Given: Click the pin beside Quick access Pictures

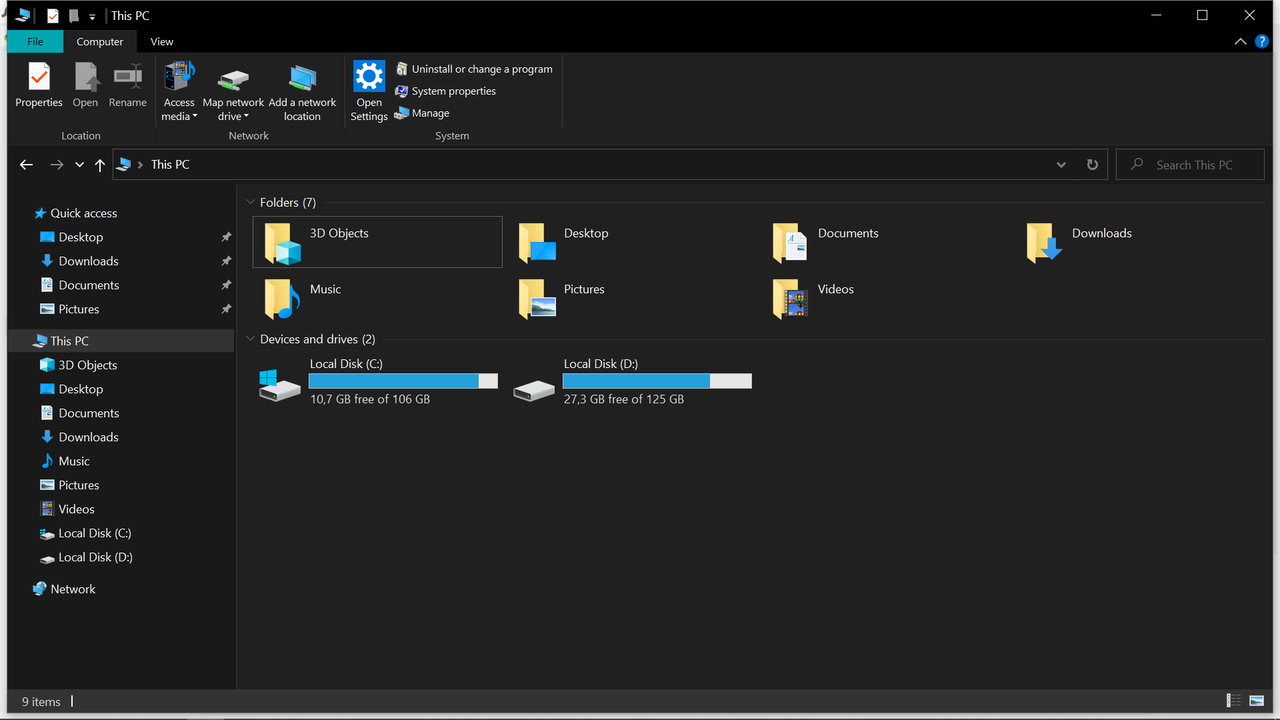Looking at the screenshot, I should [x=226, y=309].
